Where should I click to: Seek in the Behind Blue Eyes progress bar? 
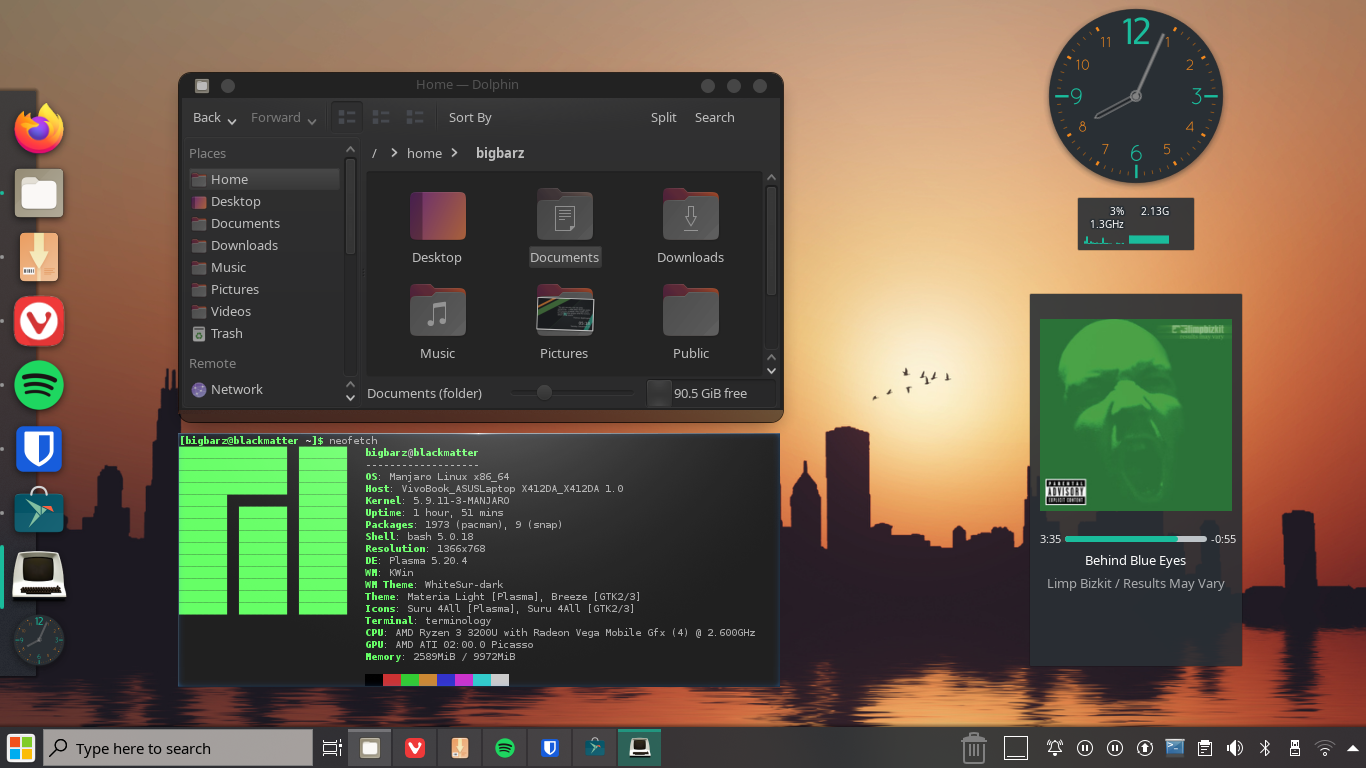[x=1136, y=539]
